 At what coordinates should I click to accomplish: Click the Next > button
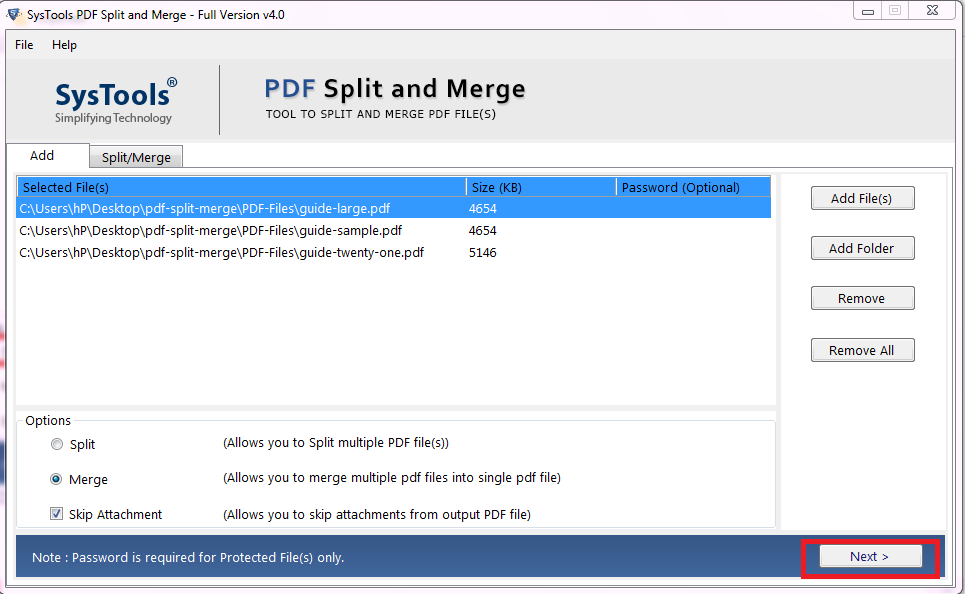click(x=870, y=556)
